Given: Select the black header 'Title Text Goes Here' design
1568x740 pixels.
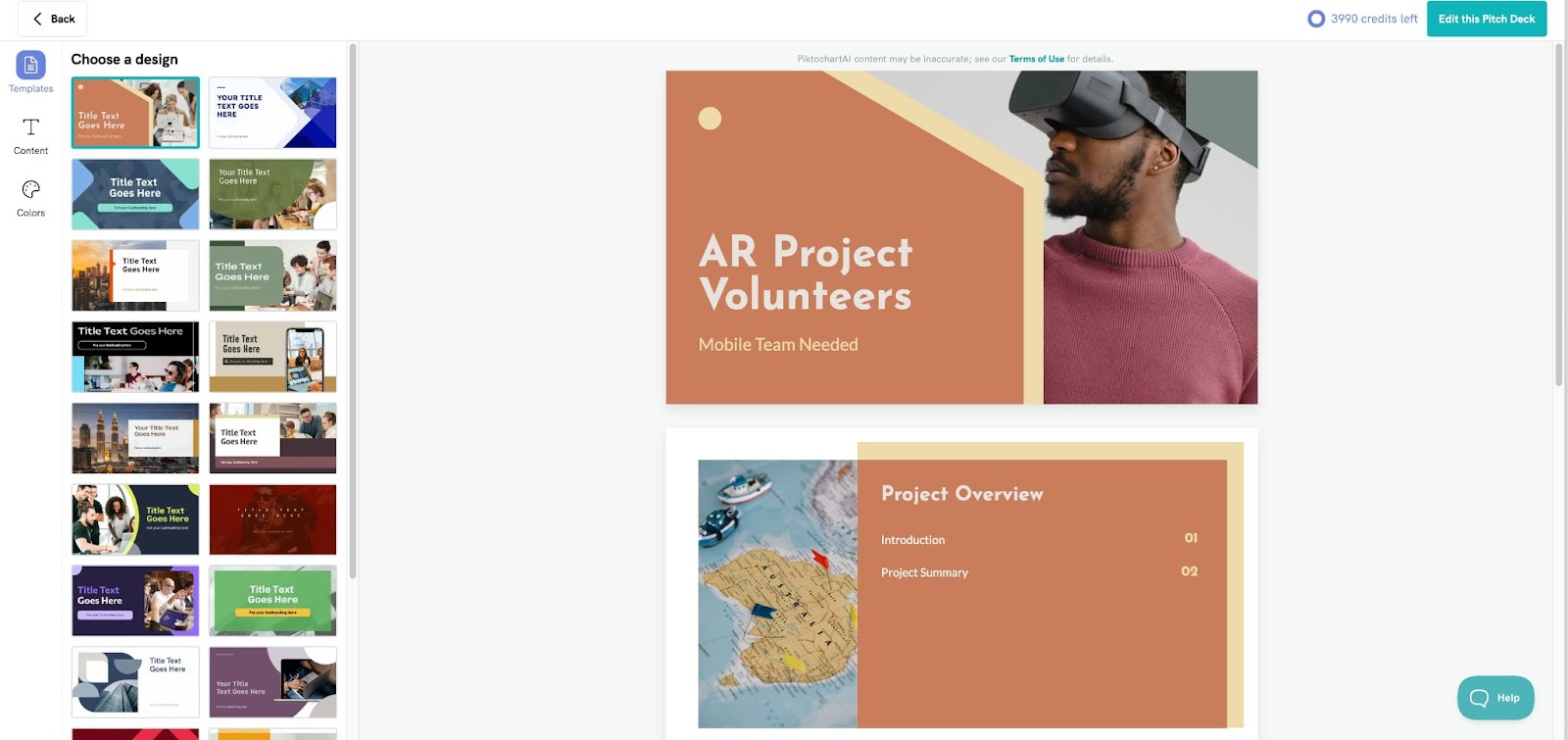Looking at the screenshot, I should click(135, 357).
